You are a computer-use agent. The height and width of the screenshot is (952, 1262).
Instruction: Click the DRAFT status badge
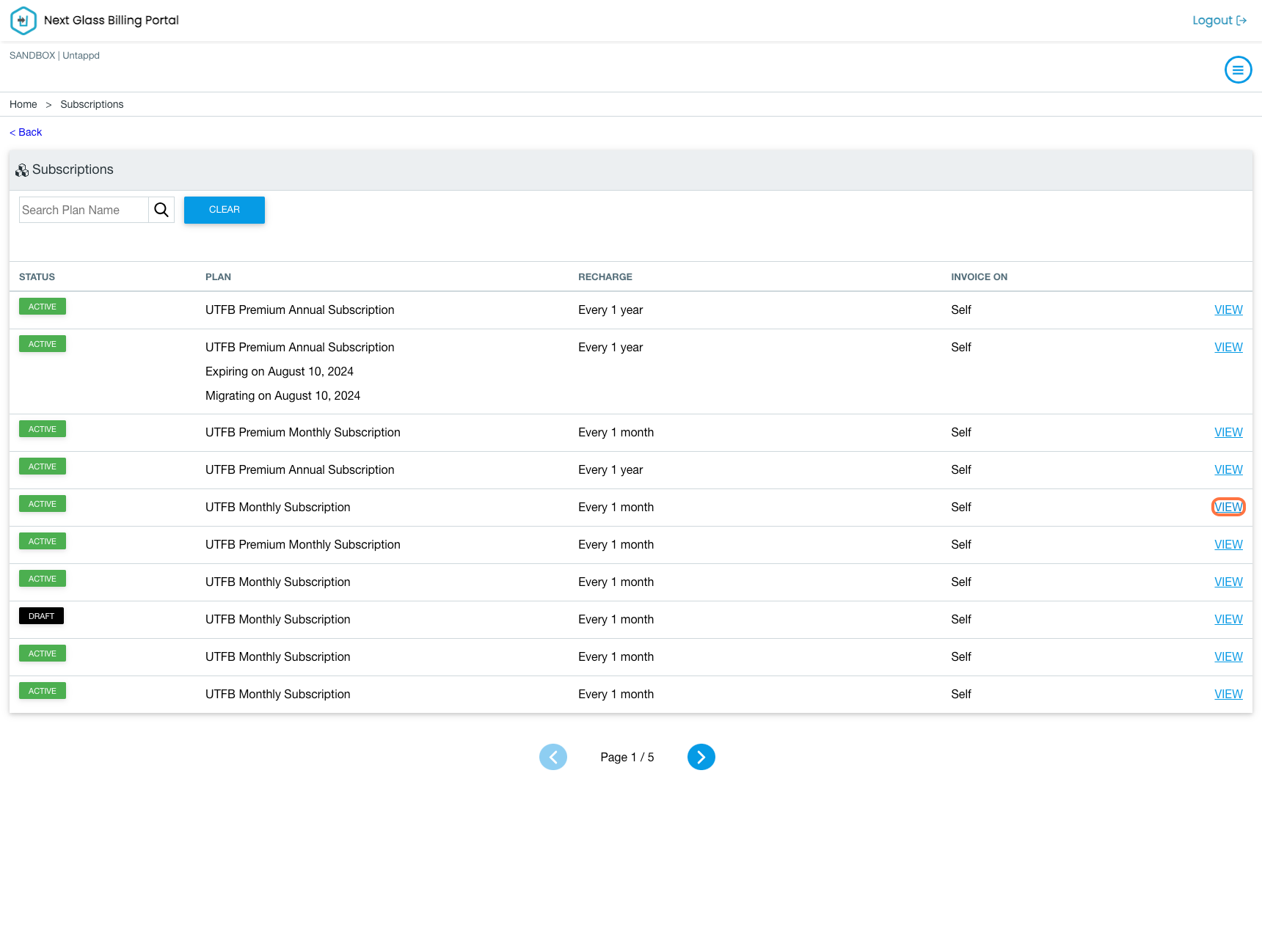click(x=41, y=616)
